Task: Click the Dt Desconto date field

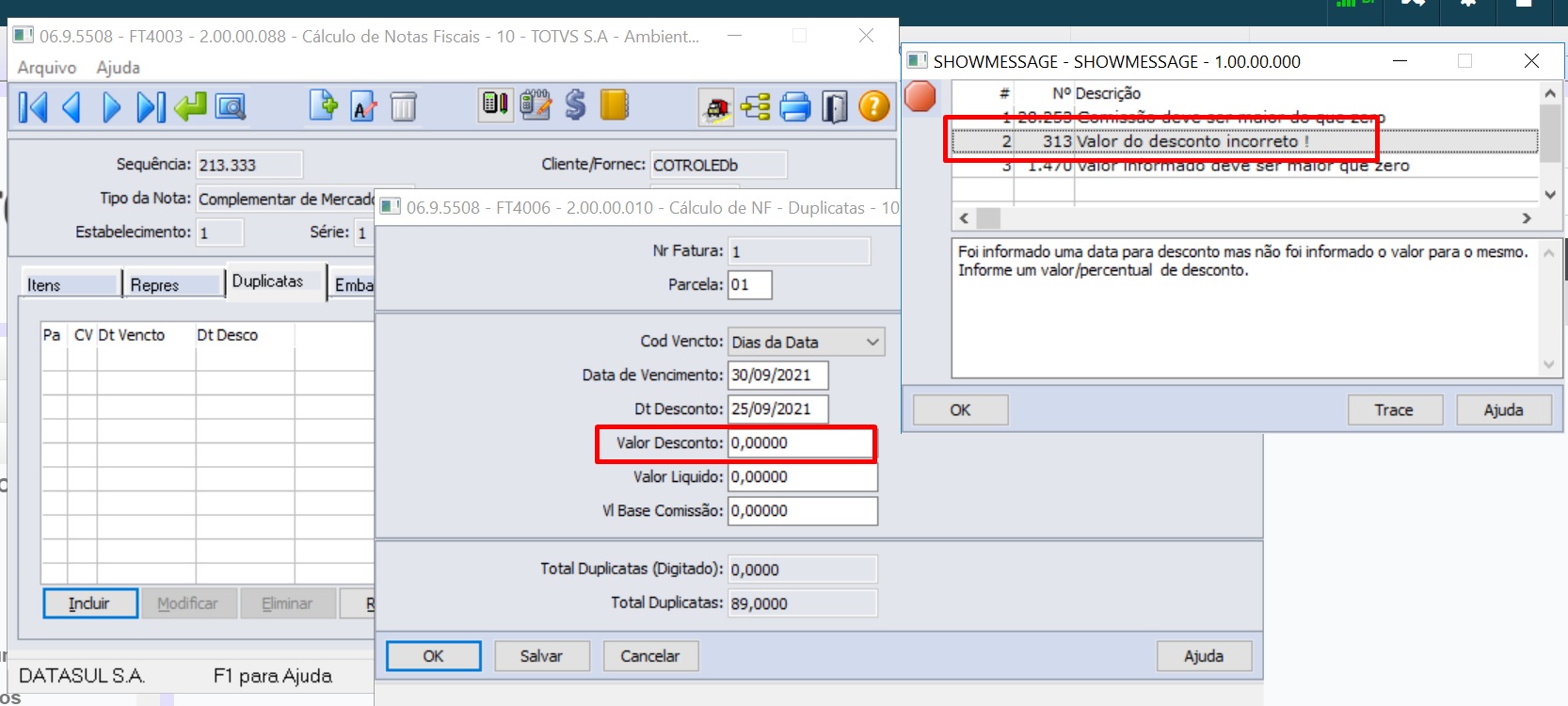Action: [x=778, y=409]
